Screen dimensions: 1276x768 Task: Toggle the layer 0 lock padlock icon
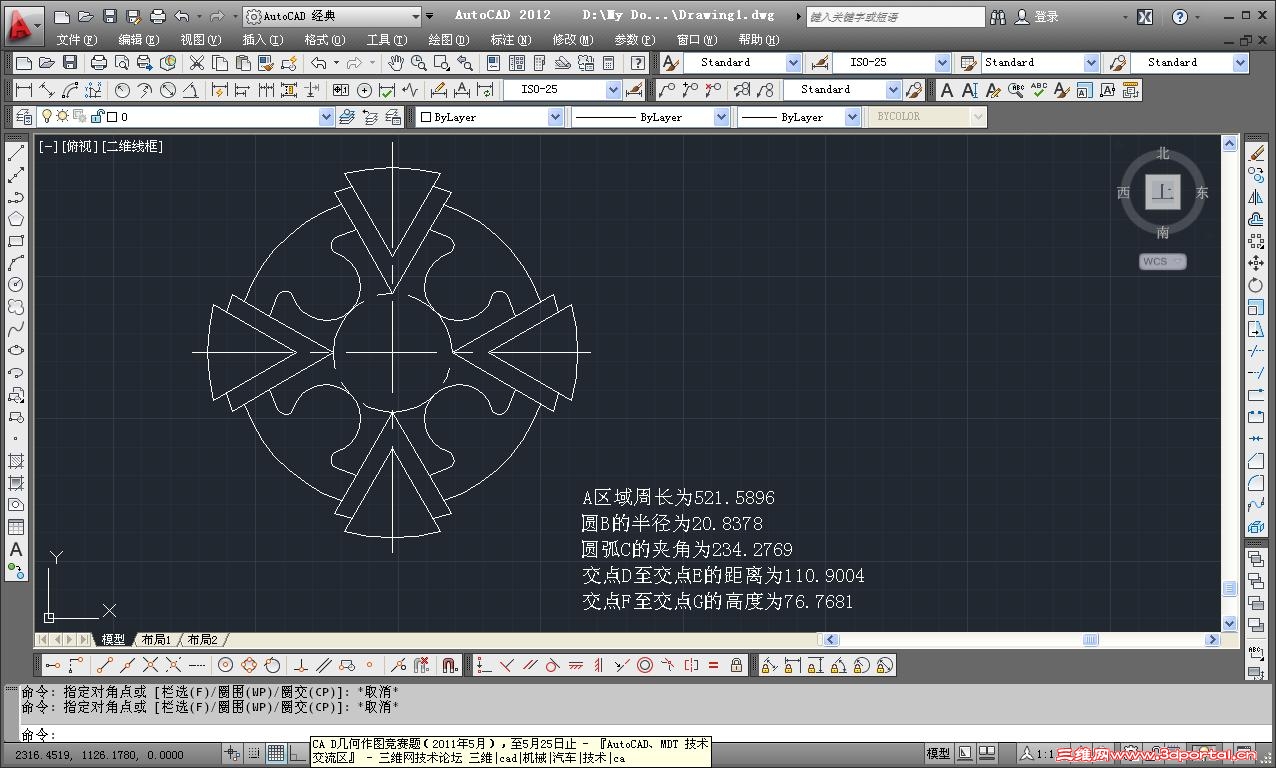(x=98, y=117)
